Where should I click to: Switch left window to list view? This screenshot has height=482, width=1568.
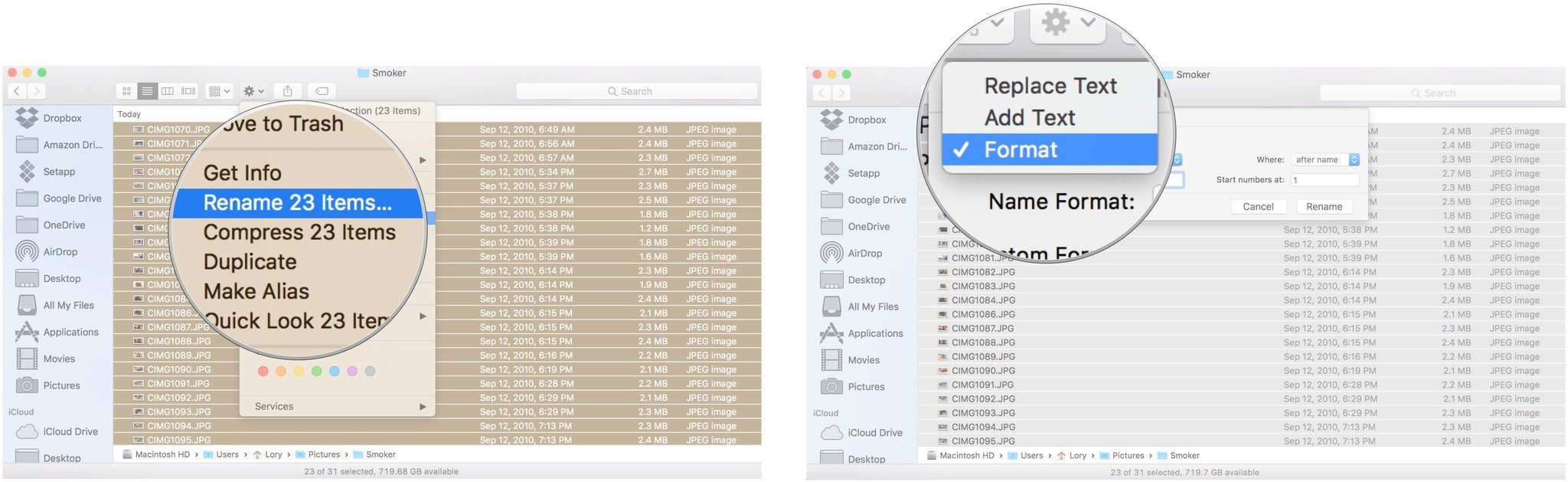[x=147, y=91]
